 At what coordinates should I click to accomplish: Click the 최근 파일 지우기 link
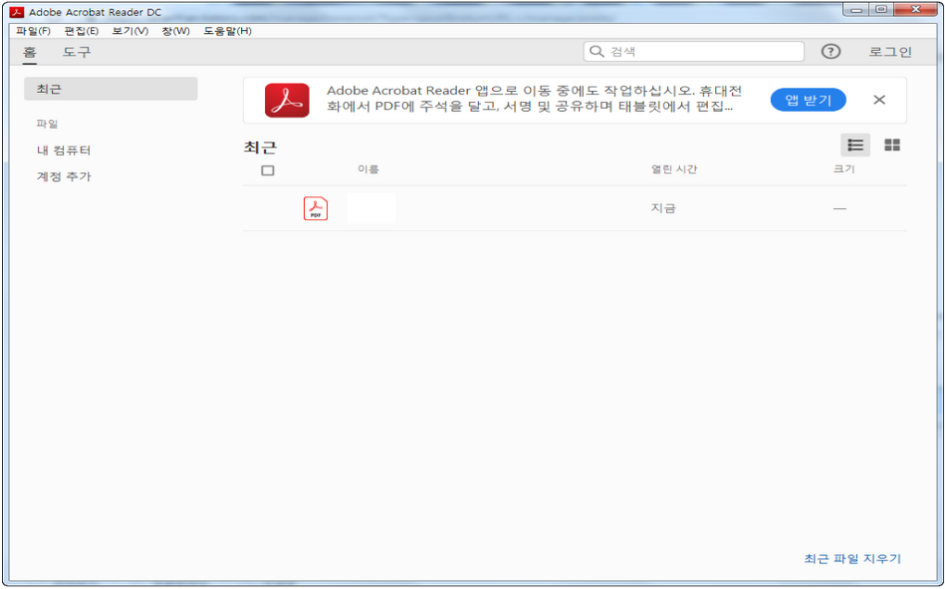[853, 559]
